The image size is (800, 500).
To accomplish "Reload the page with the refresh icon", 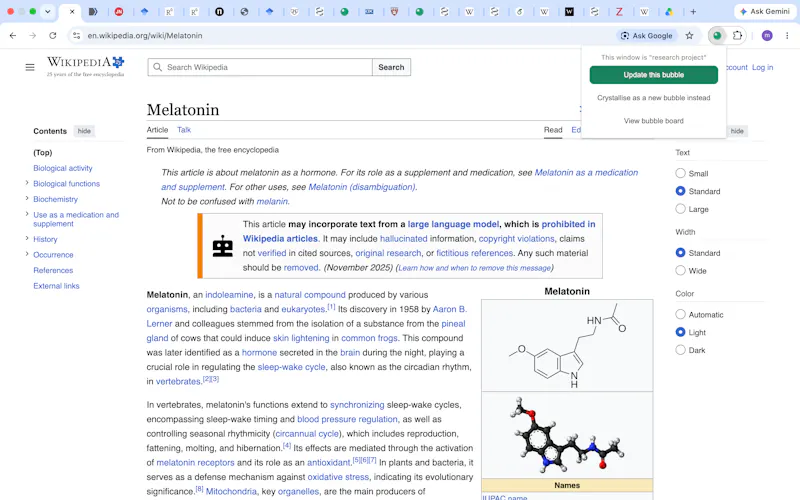I will (x=53, y=36).
